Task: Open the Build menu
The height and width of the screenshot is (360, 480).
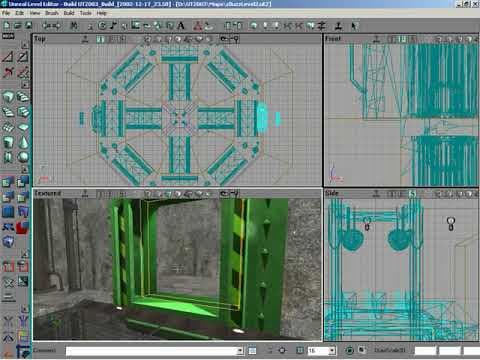Action: pos(69,13)
